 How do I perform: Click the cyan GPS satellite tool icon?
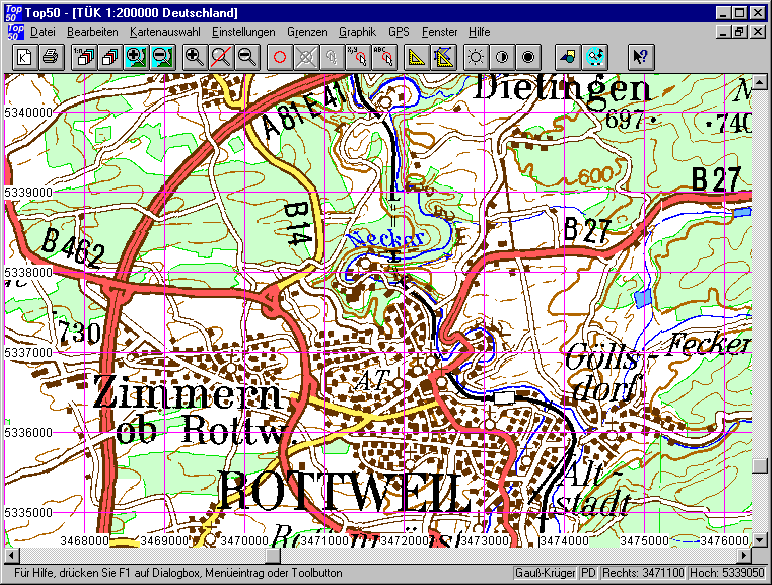[x=594, y=57]
